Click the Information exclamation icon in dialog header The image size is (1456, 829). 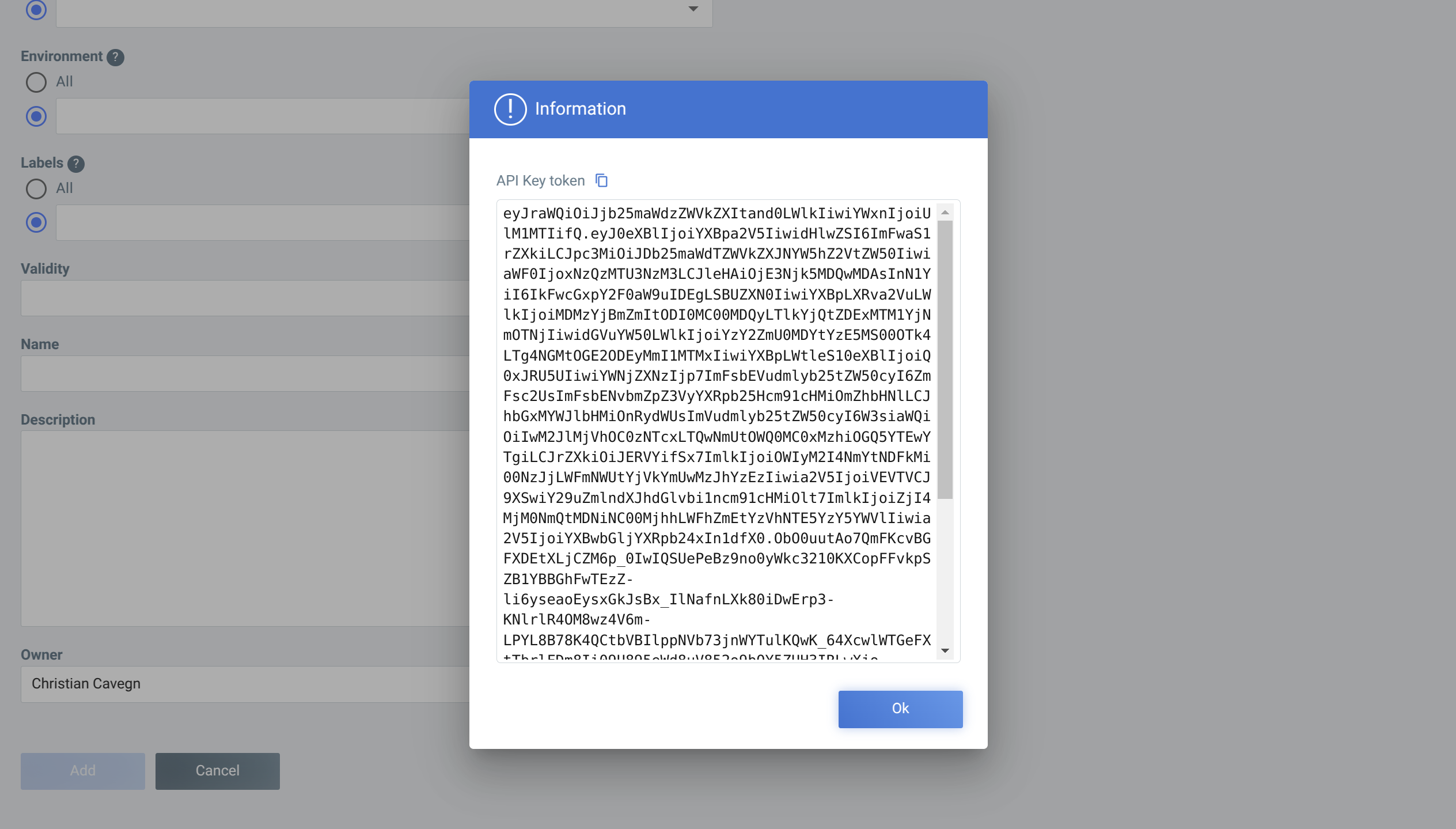[510, 108]
